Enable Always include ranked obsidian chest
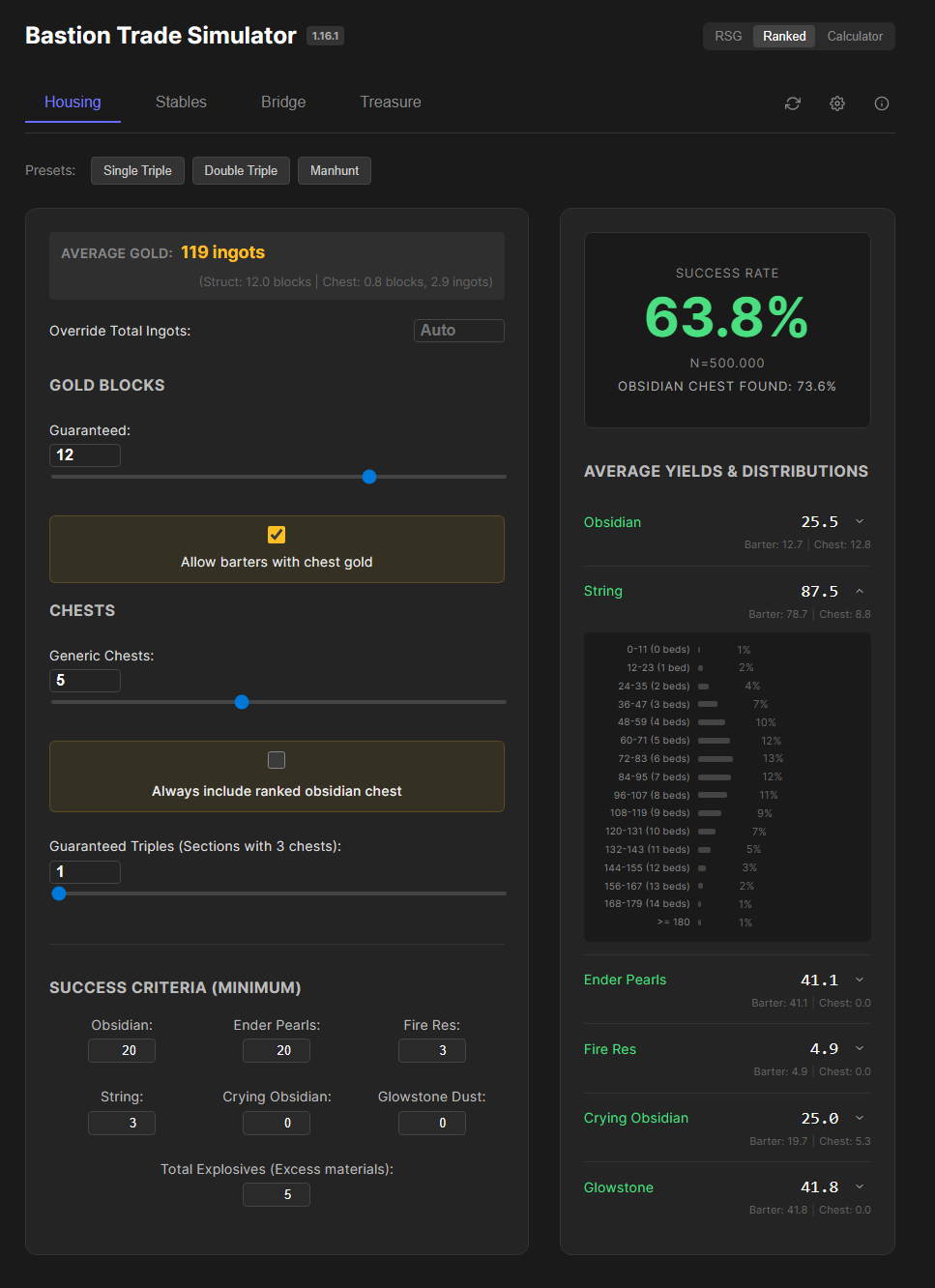The height and width of the screenshot is (1288, 935). pyautogui.click(x=277, y=760)
